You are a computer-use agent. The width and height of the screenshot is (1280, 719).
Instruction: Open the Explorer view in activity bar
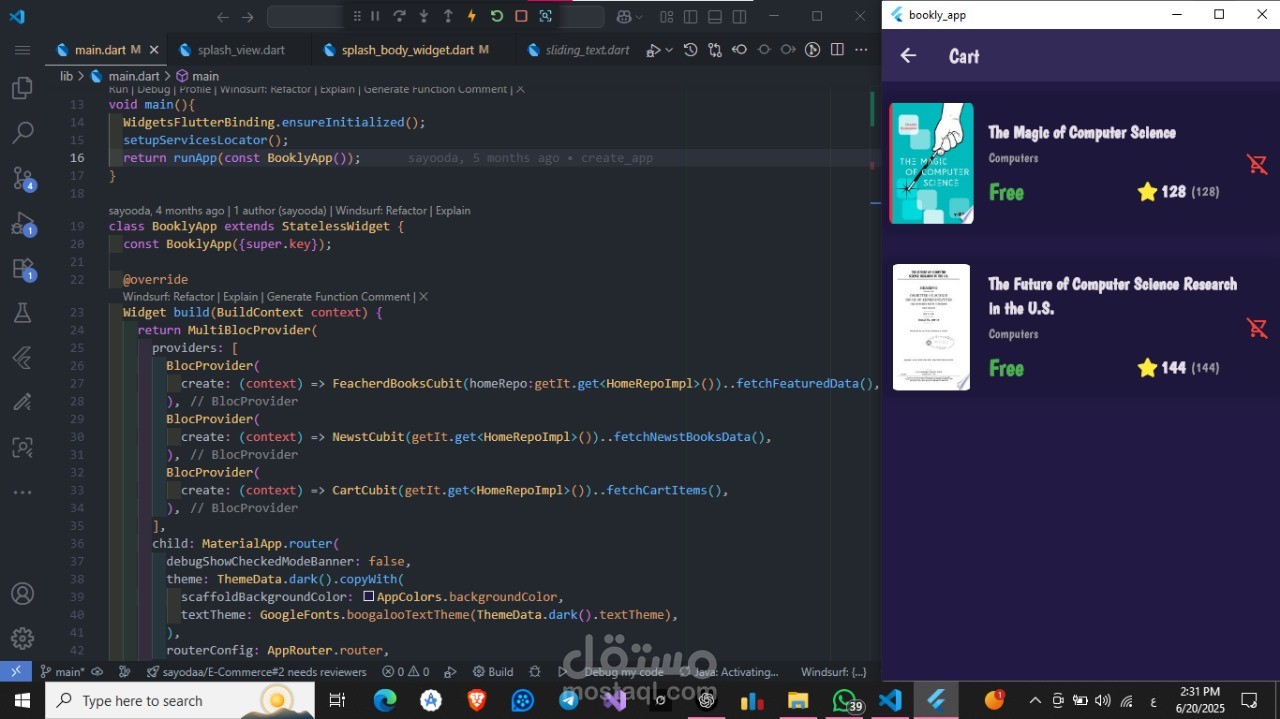pyautogui.click(x=22, y=89)
